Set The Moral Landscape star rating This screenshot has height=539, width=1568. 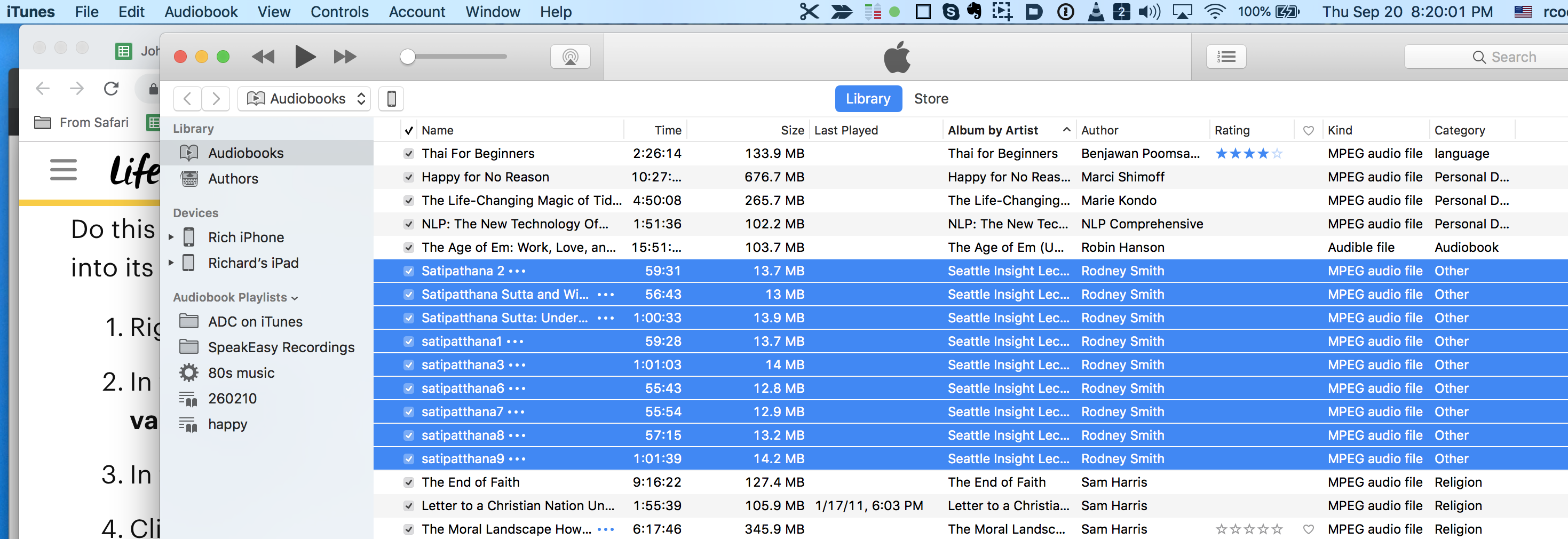1248,529
